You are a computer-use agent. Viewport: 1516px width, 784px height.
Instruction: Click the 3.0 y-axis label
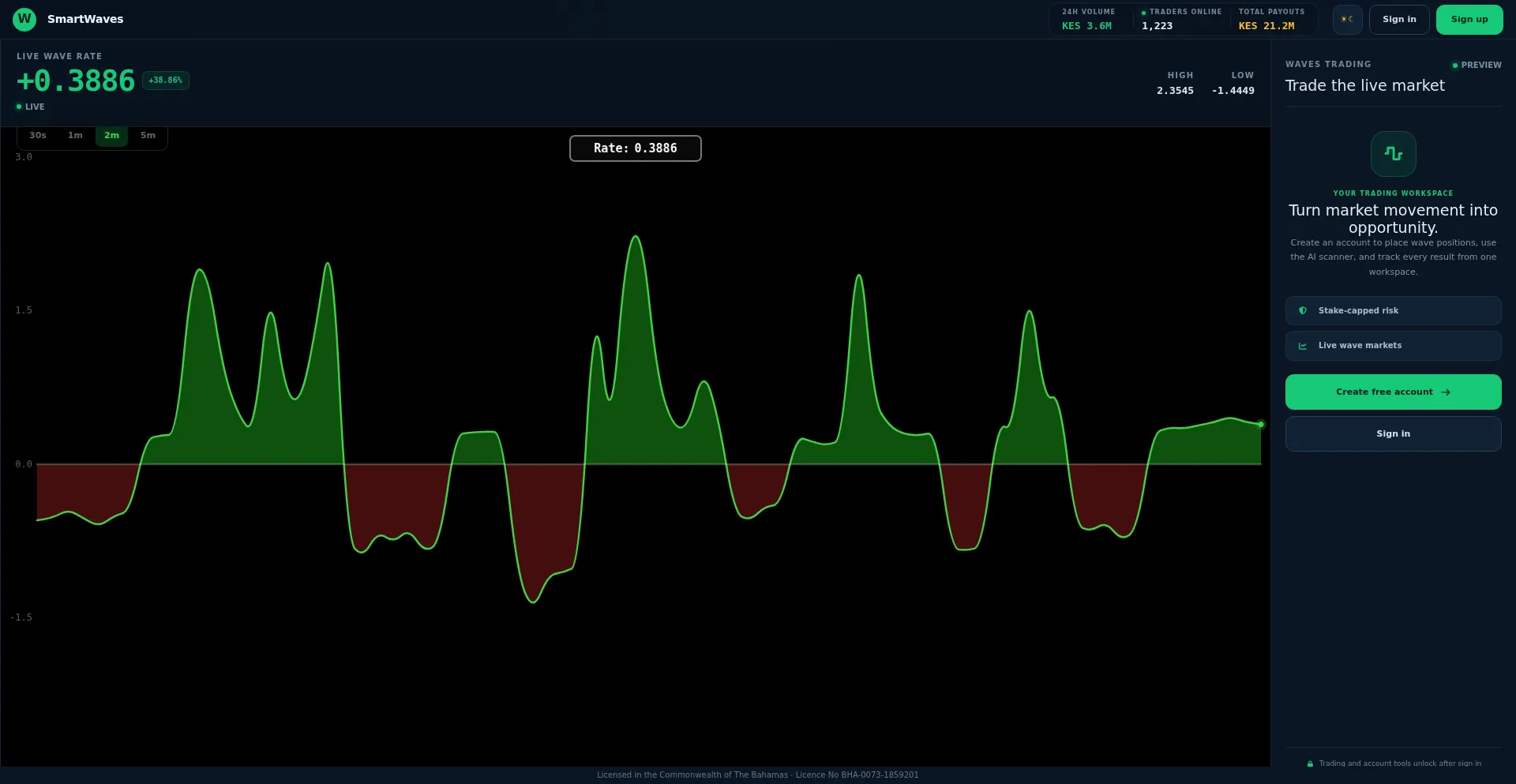(x=24, y=157)
